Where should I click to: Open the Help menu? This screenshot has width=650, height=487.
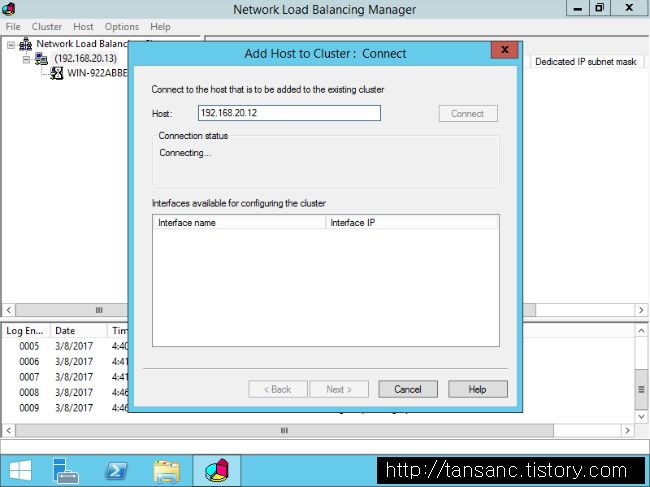pyautogui.click(x=160, y=27)
